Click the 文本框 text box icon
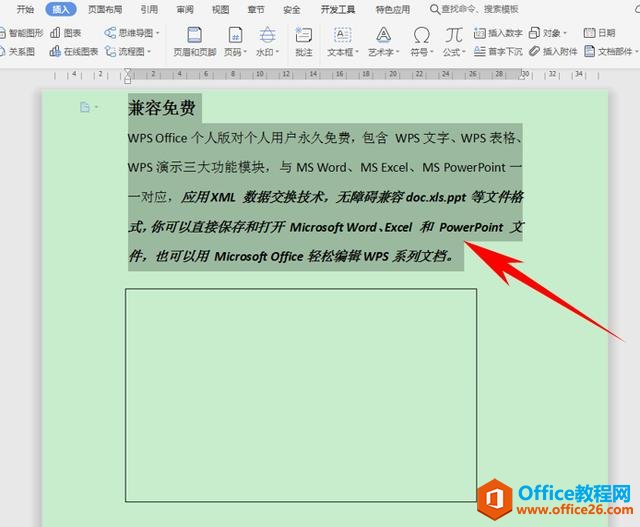Viewport: 640px width, 527px height. click(342, 35)
